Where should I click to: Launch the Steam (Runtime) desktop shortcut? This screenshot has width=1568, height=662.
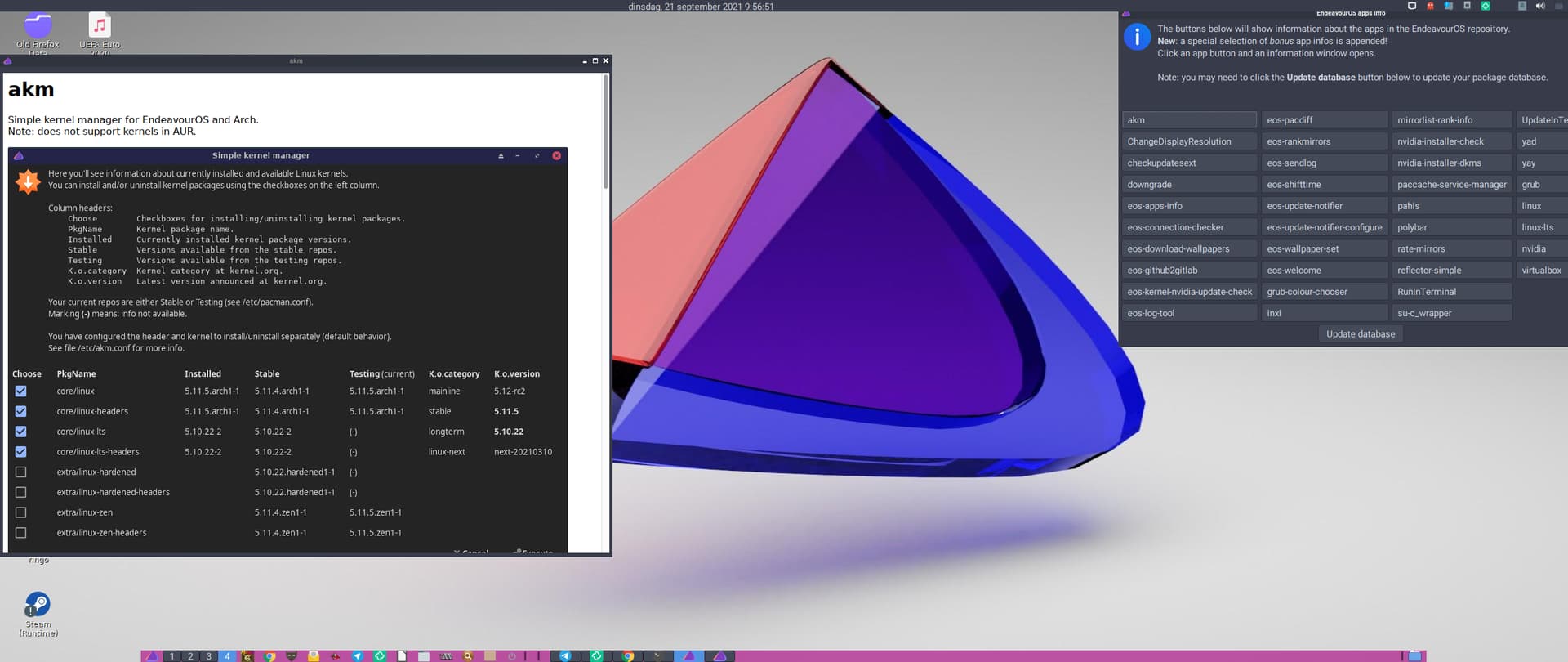click(38, 615)
